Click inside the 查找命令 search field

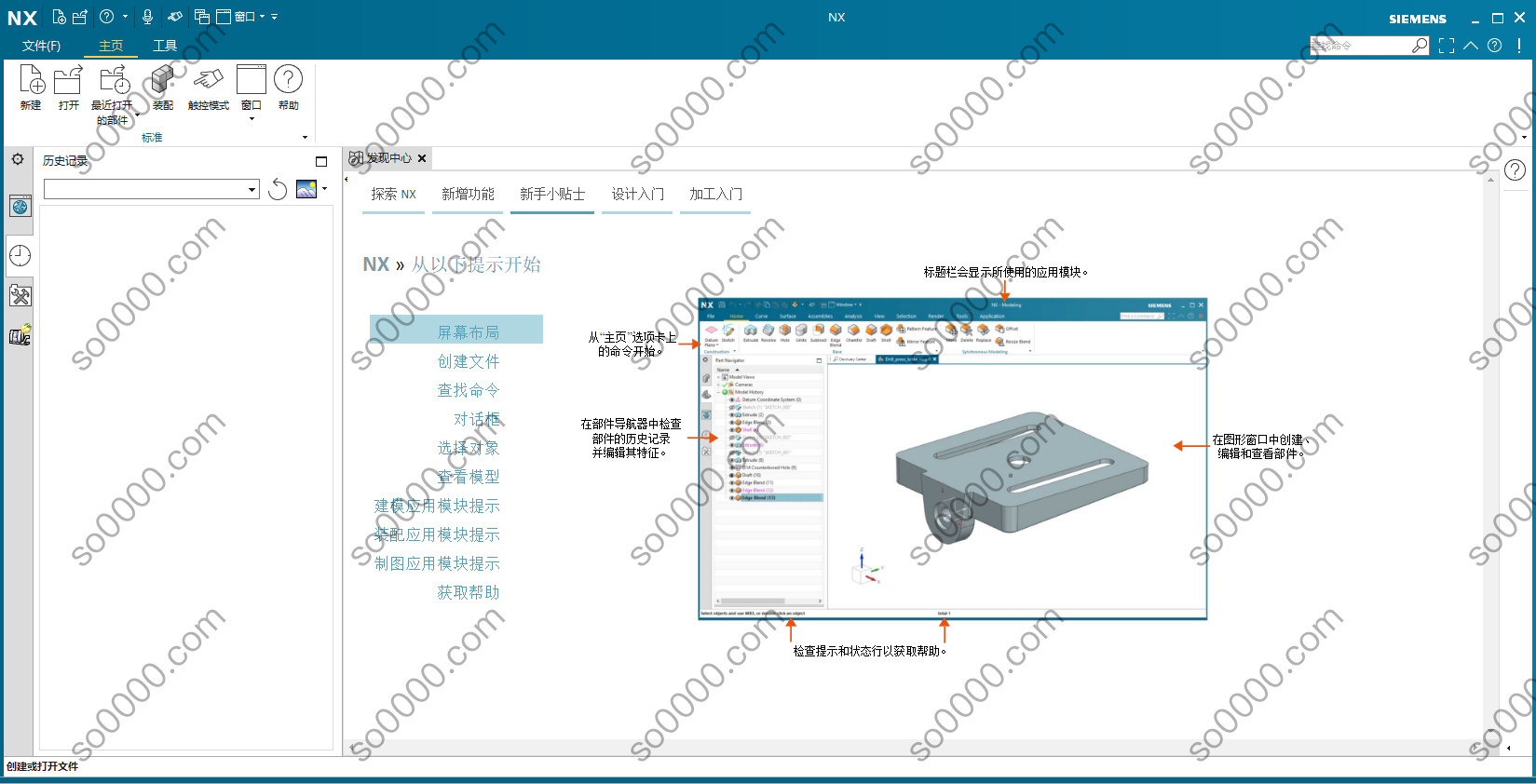[x=1360, y=46]
